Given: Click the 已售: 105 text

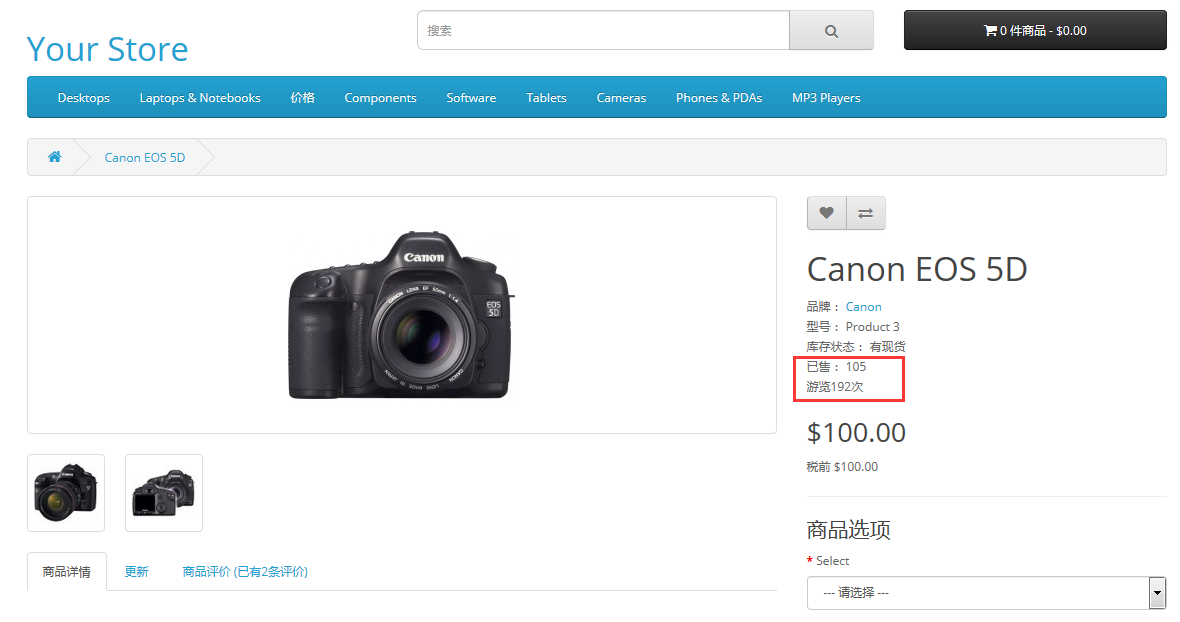Looking at the screenshot, I should (x=836, y=366).
